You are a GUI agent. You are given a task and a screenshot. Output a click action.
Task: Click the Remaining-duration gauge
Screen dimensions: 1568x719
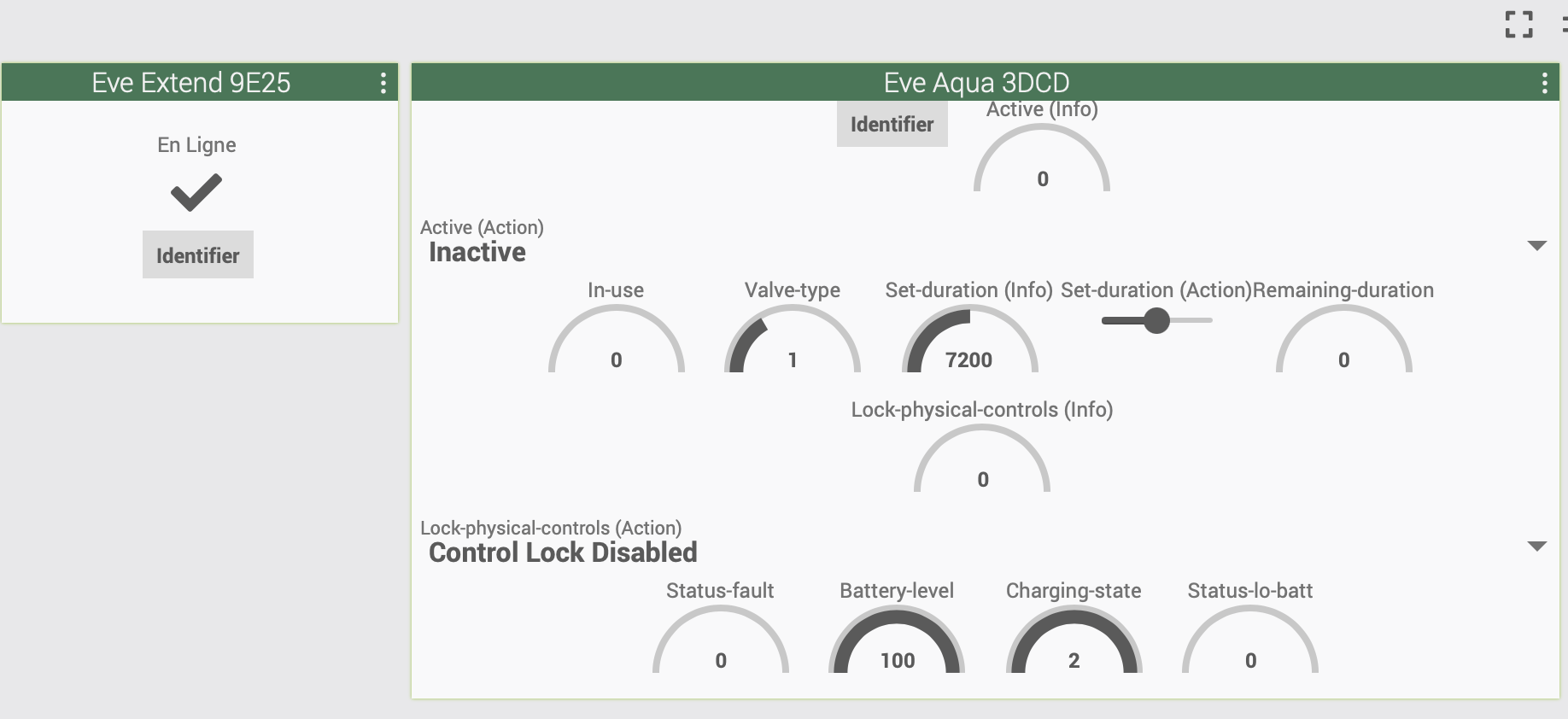coord(1343,339)
